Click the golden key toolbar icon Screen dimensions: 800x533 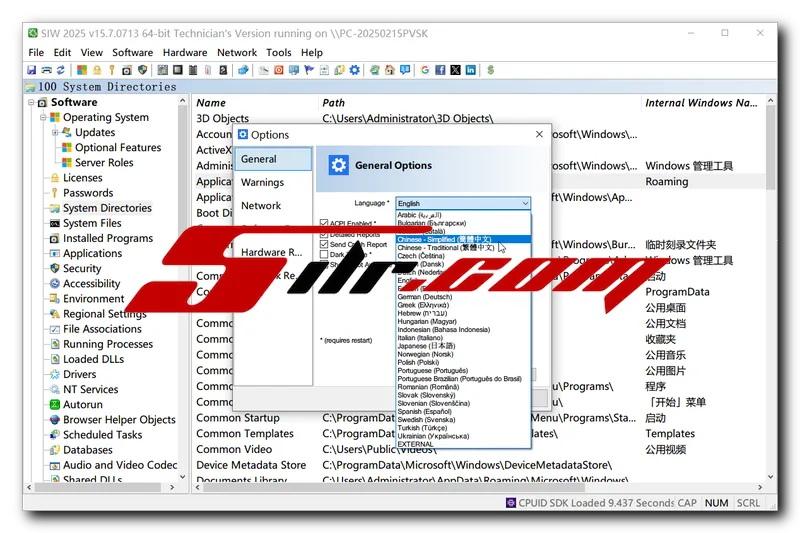pyautogui.click(x=112, y=70)
